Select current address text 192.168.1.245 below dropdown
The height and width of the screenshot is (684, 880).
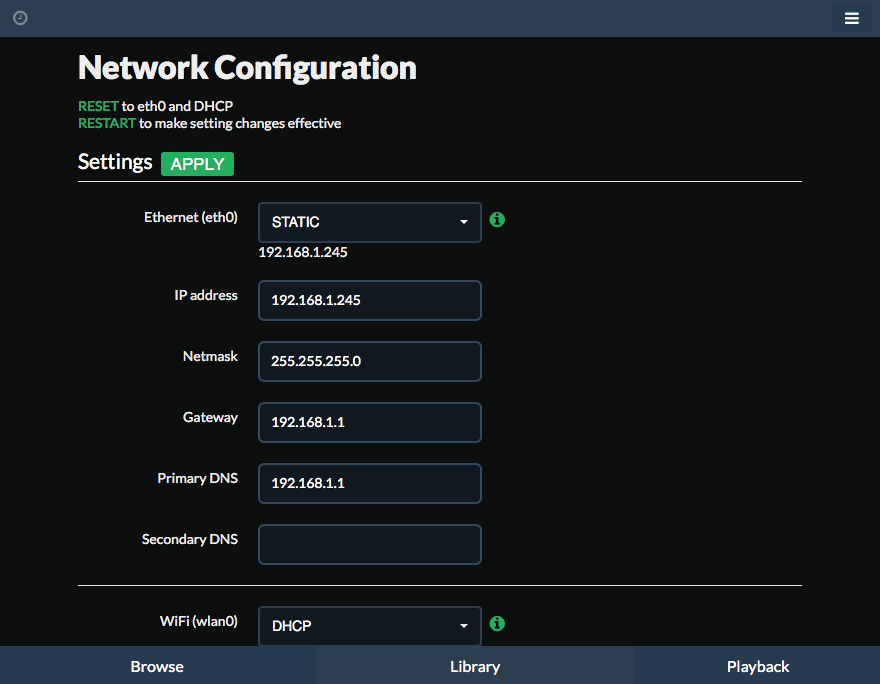pyautogui.click(x=303, y=252)
